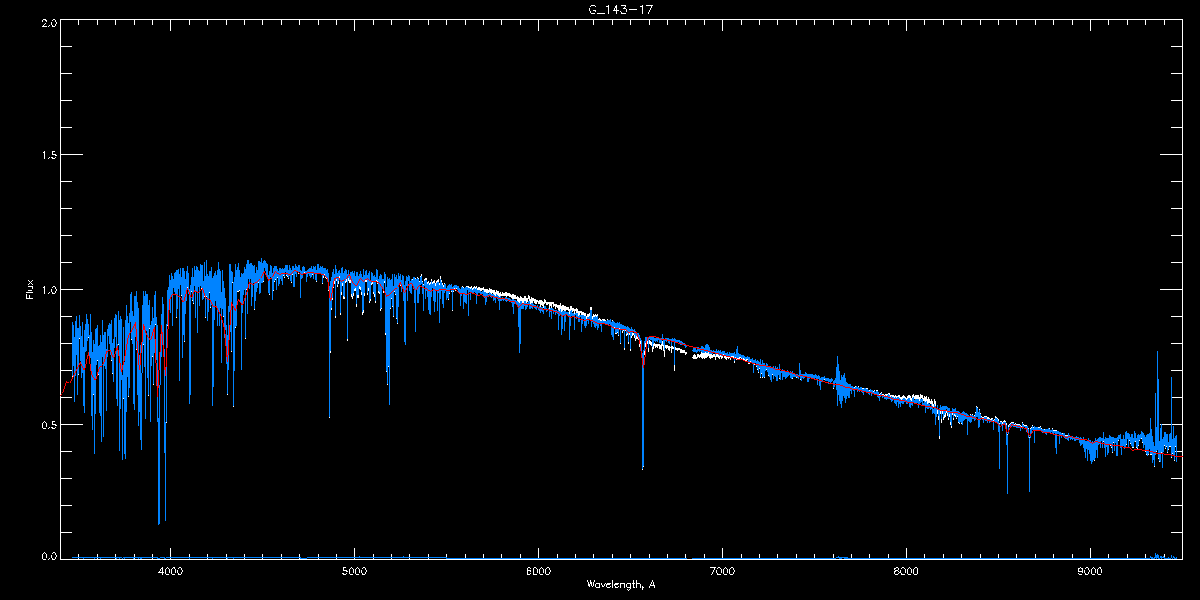Click the 1.0 flux tick label

click(x=48, y=290)
